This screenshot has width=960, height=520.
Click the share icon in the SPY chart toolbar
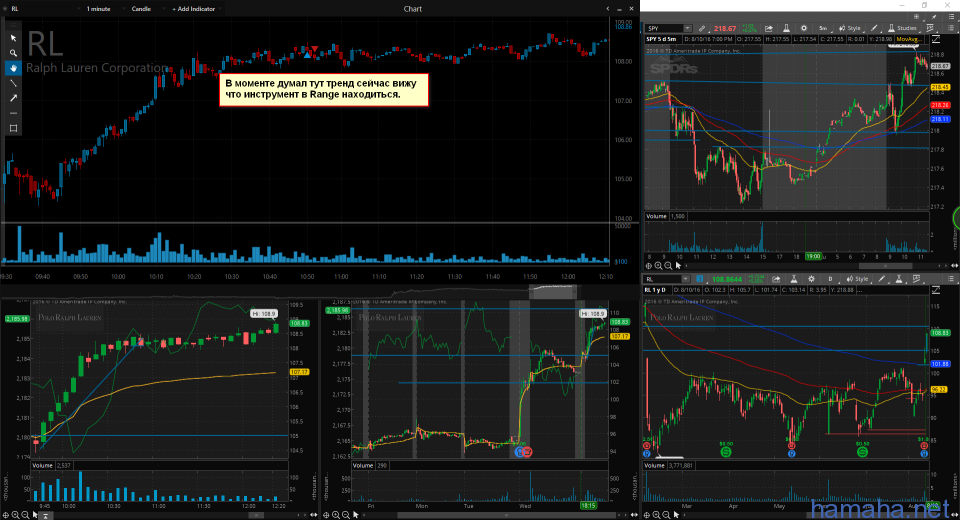click(x=768, y=28)
